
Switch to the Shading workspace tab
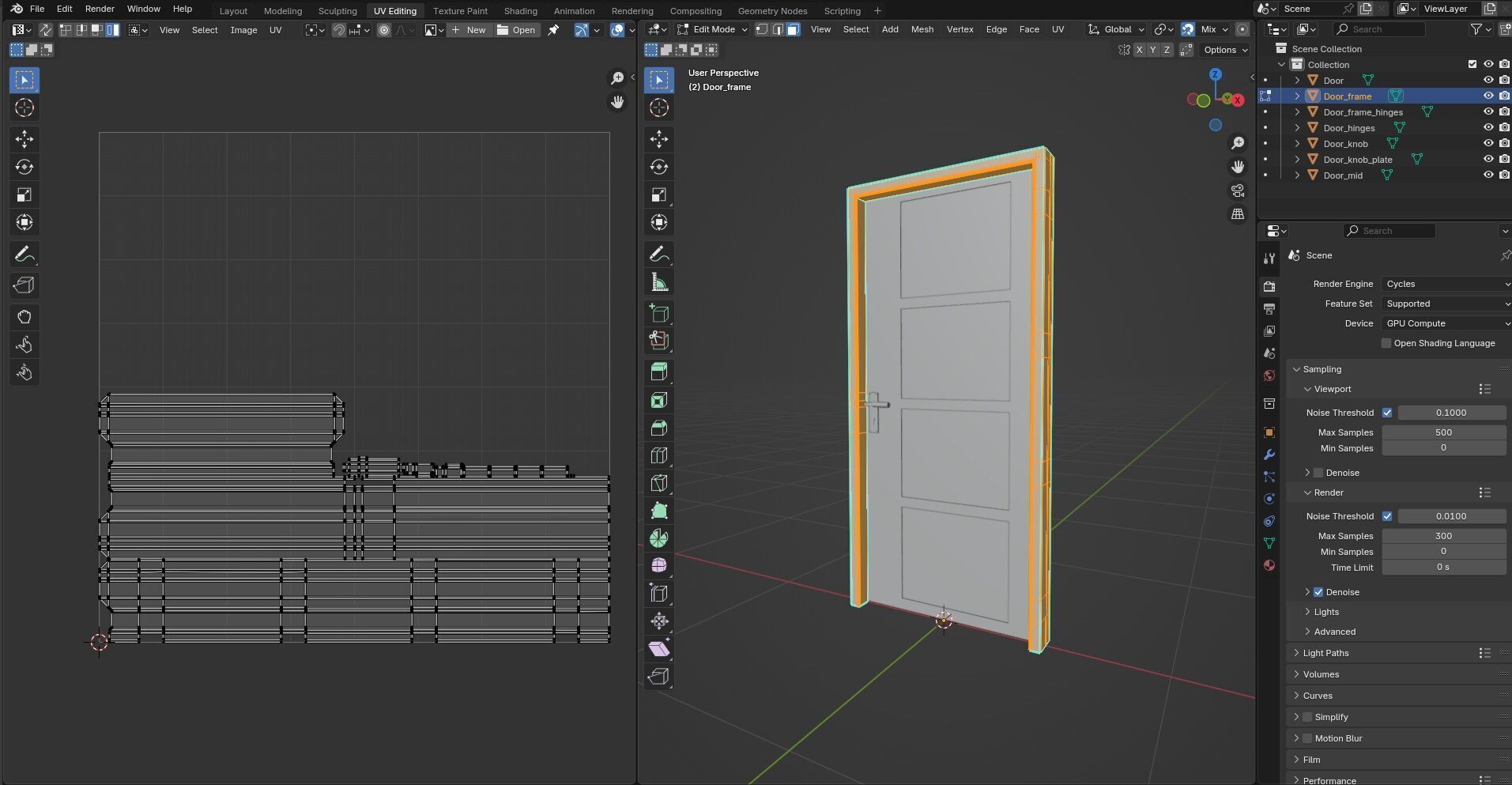pyautogui.click(x=520, y=11)
